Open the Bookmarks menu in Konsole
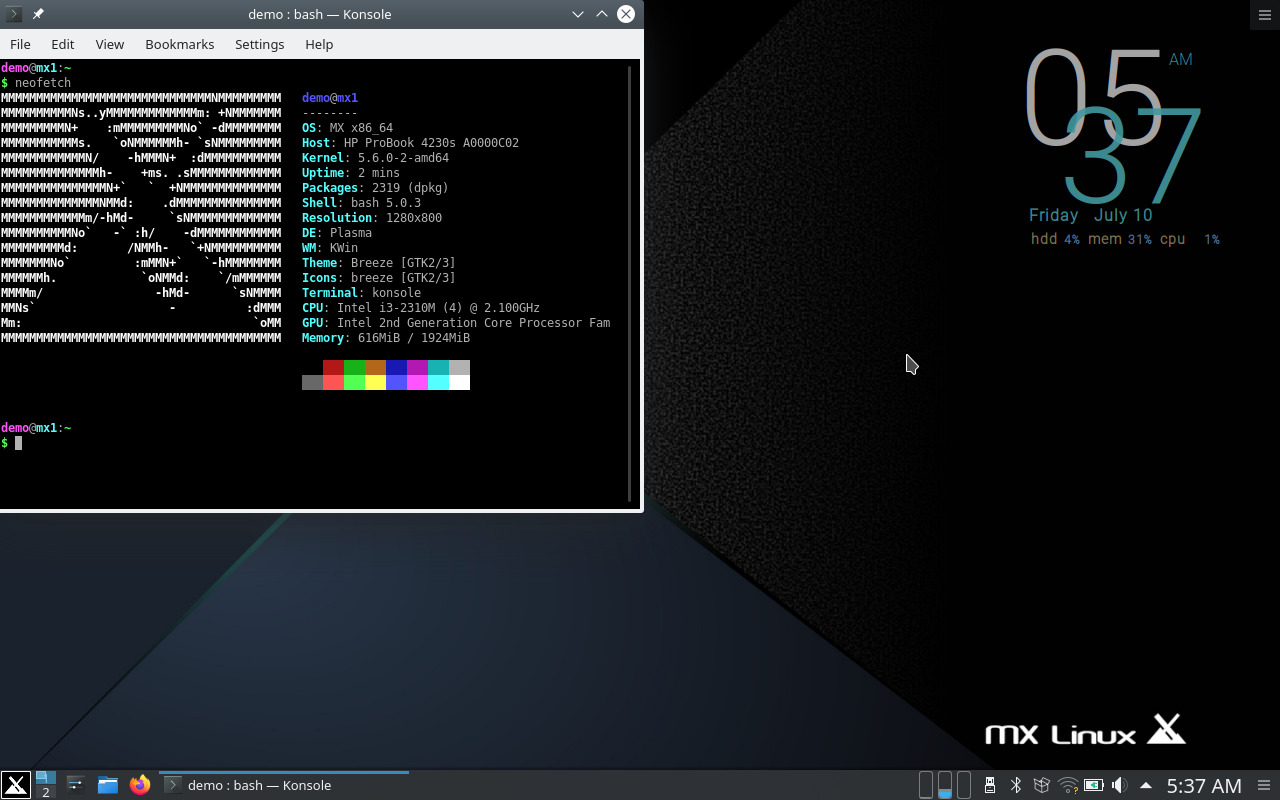Image resolution: width=1280 pixels, height=800 pixels. (179, 44)
